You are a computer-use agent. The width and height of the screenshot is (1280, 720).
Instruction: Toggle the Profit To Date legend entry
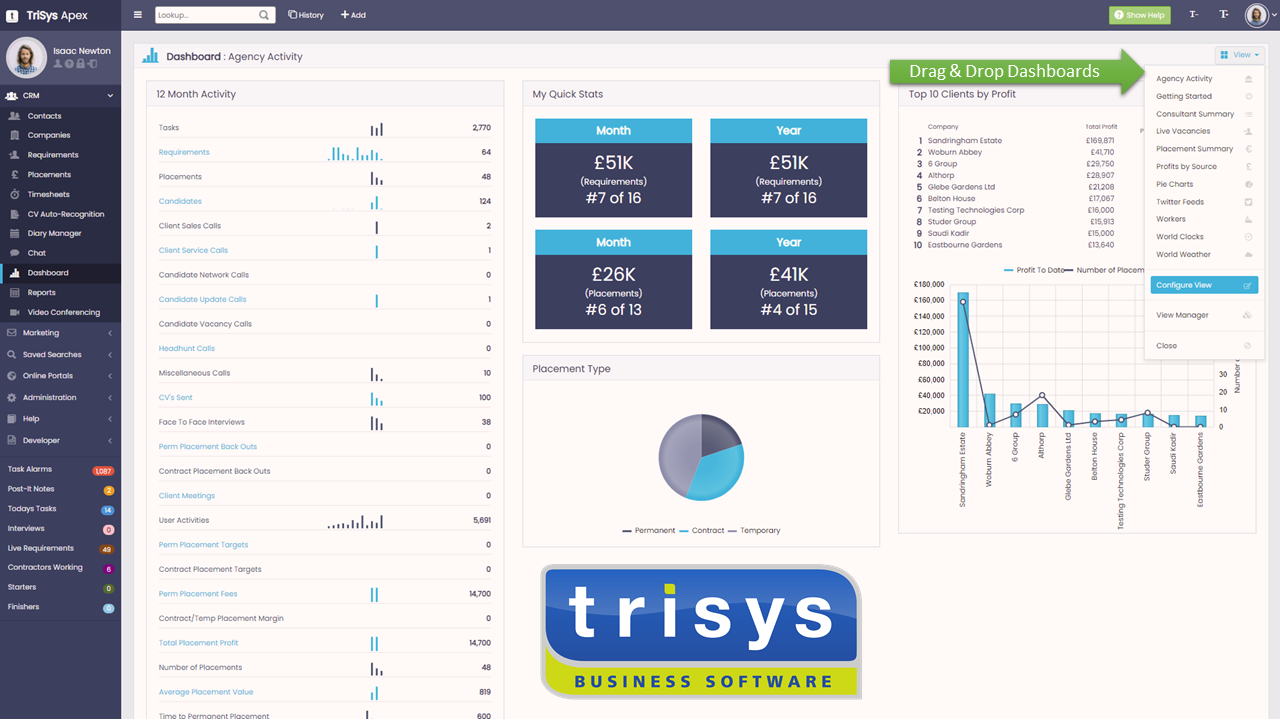point(1033,270)
